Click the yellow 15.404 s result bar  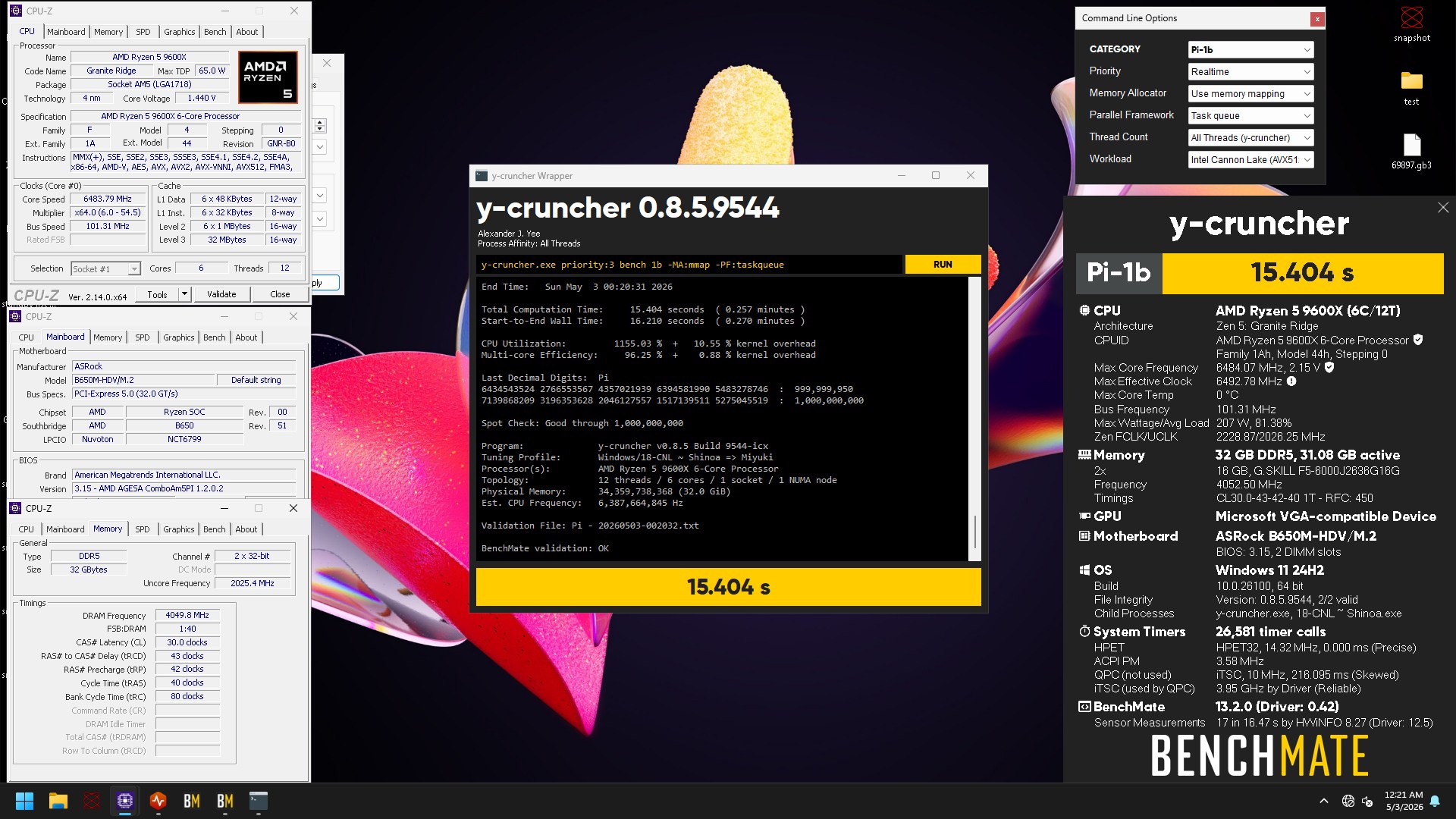(x=729, y=587)
